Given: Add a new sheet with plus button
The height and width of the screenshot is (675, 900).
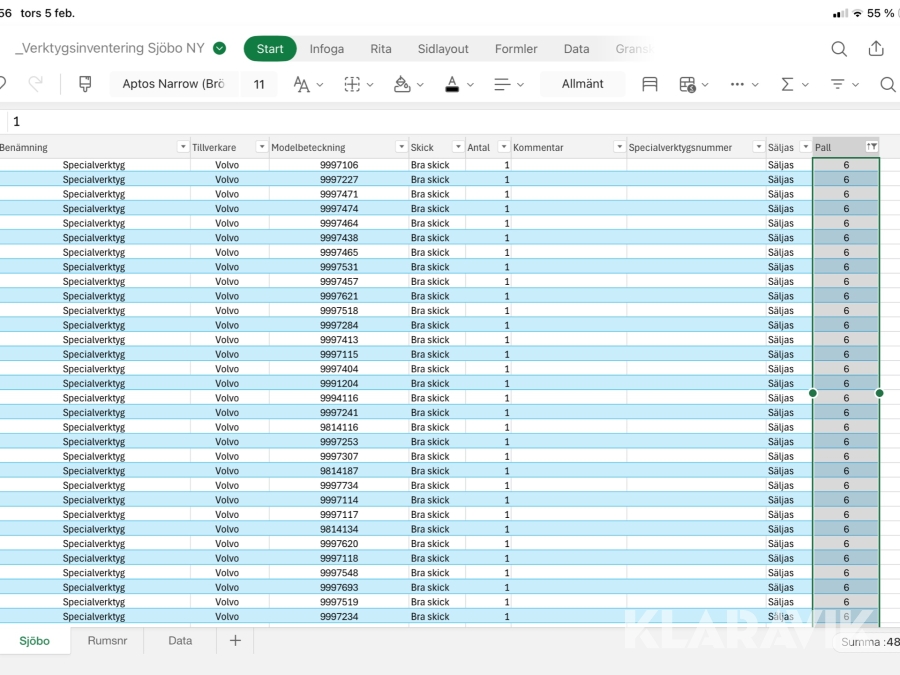Looking at the screenshot, I should (235, 641).
